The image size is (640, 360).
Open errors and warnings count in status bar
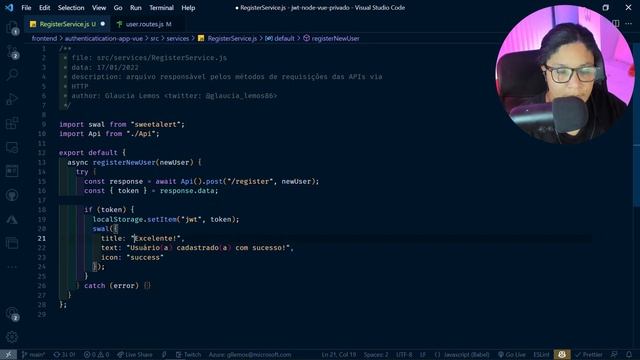[x=96, y=355]
